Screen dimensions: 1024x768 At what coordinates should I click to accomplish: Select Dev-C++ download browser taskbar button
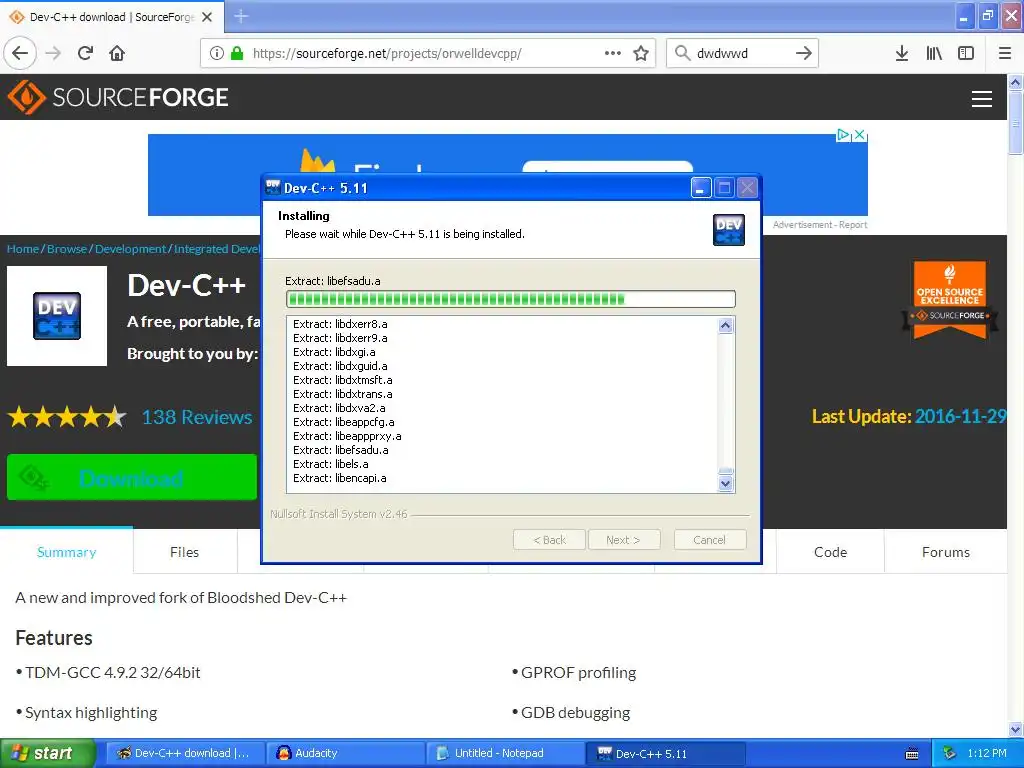pos(185,753)
